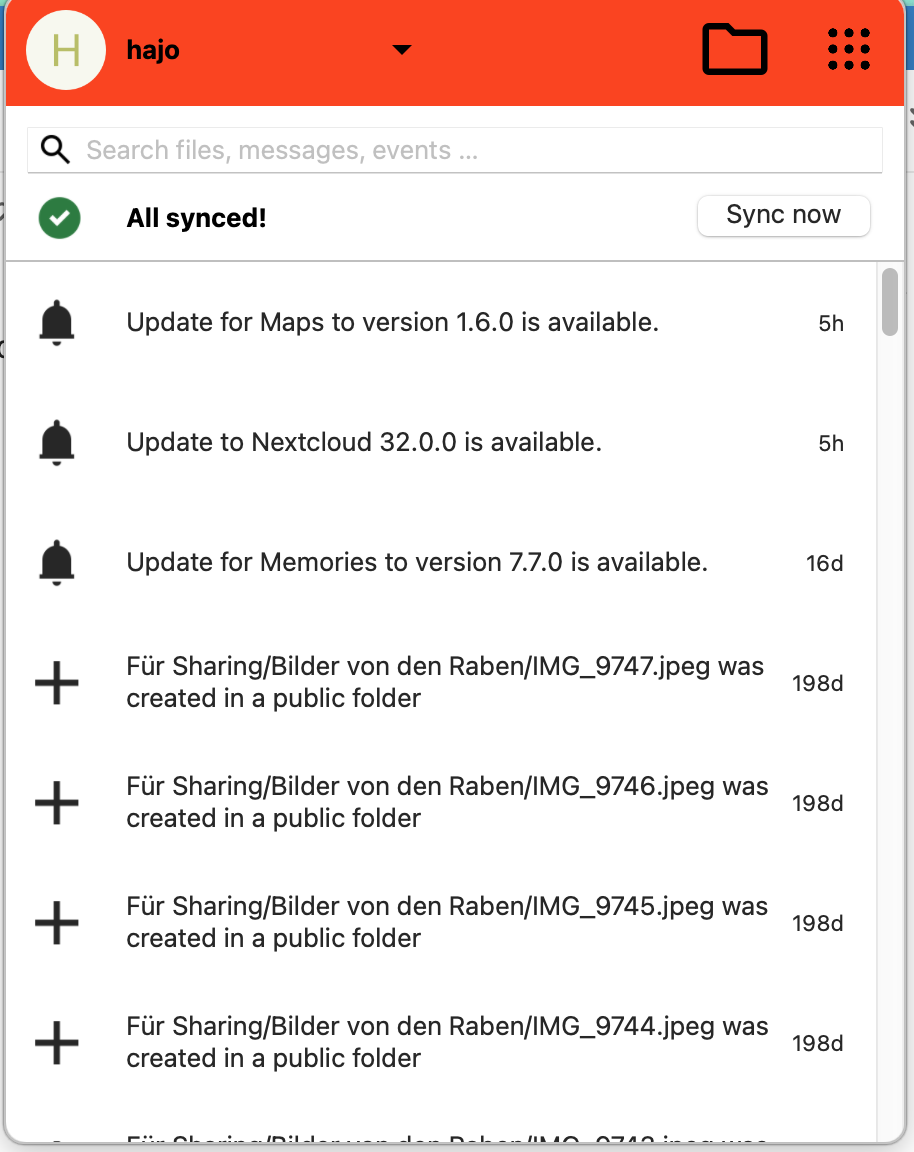The width and height of the screenshot is (914, 1152).
Task: Click the bell icon for Maps update
Action: tap(57, 323)
